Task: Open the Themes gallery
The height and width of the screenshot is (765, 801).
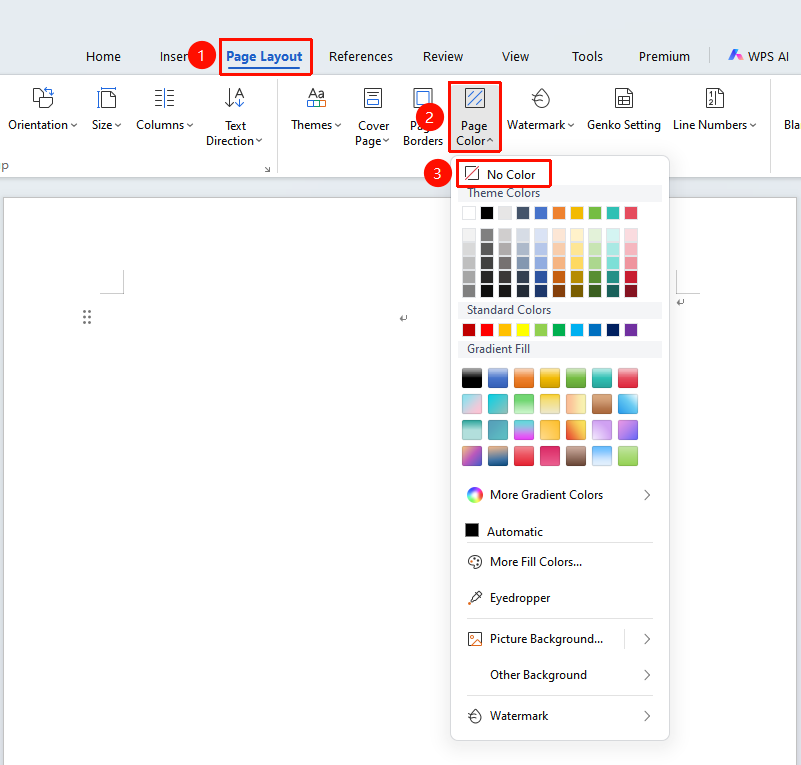Action: 316,110
